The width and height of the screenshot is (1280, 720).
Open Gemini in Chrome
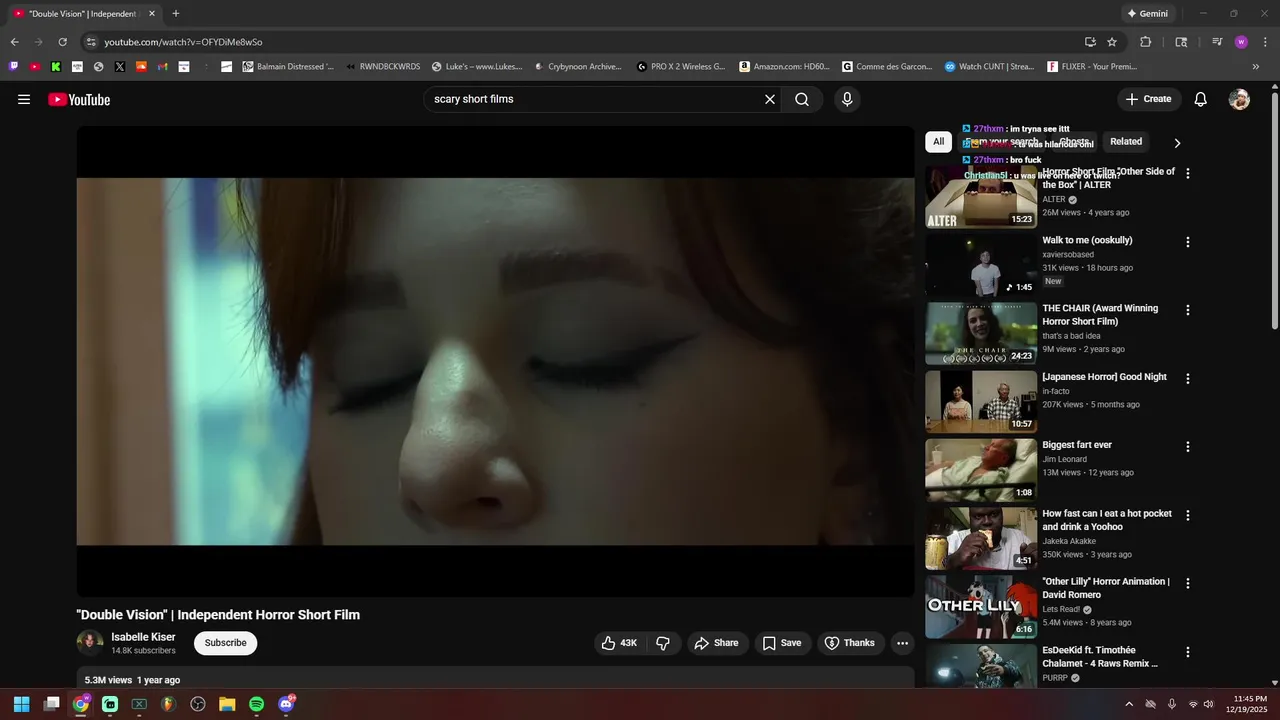coord(1147,14)
